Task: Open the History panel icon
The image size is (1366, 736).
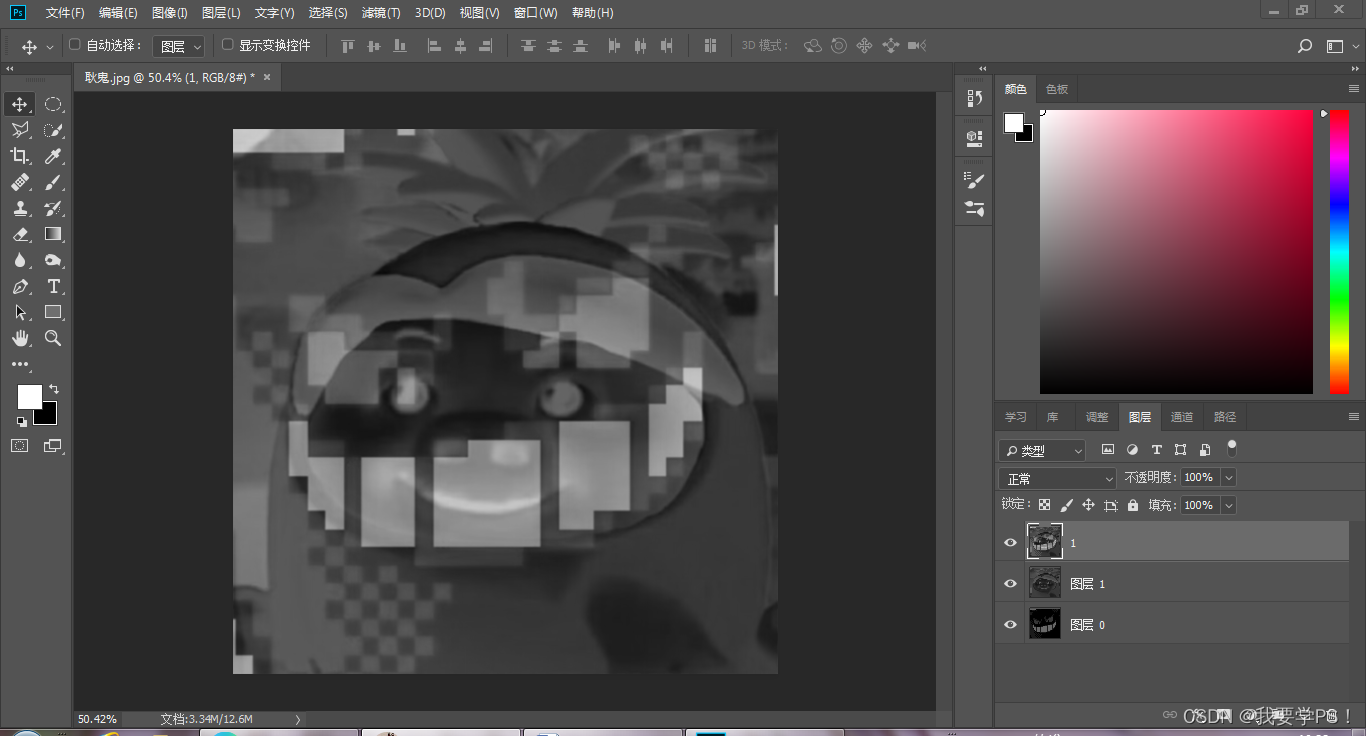Action: 974,98
